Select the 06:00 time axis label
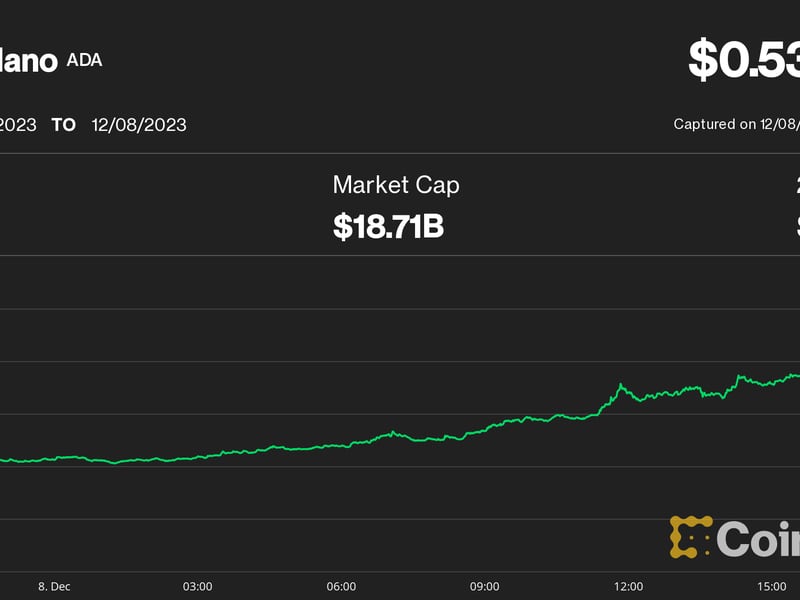The height and width of the screenshot is (600, 800). coord(341,585)
